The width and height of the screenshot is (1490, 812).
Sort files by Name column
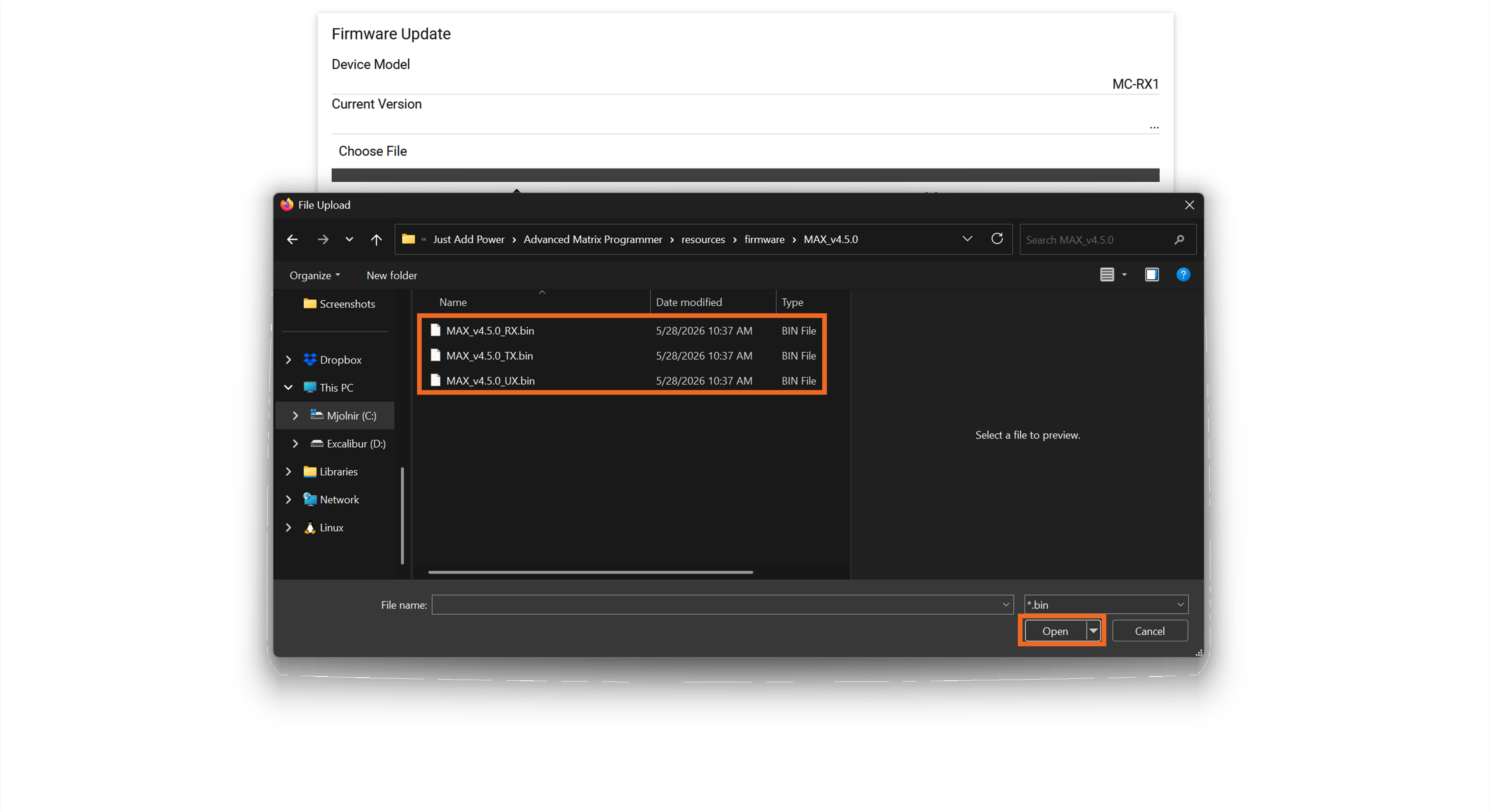(x=453, y=302)
